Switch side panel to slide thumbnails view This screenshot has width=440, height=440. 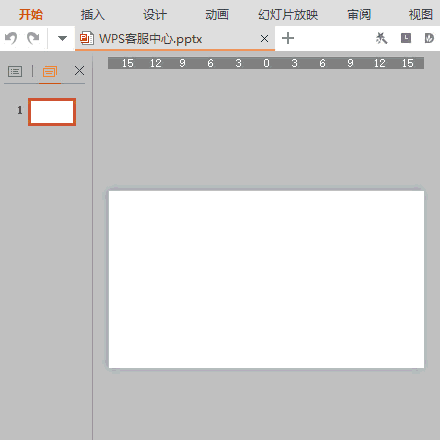pyautogui.click(x=50, y=71)
